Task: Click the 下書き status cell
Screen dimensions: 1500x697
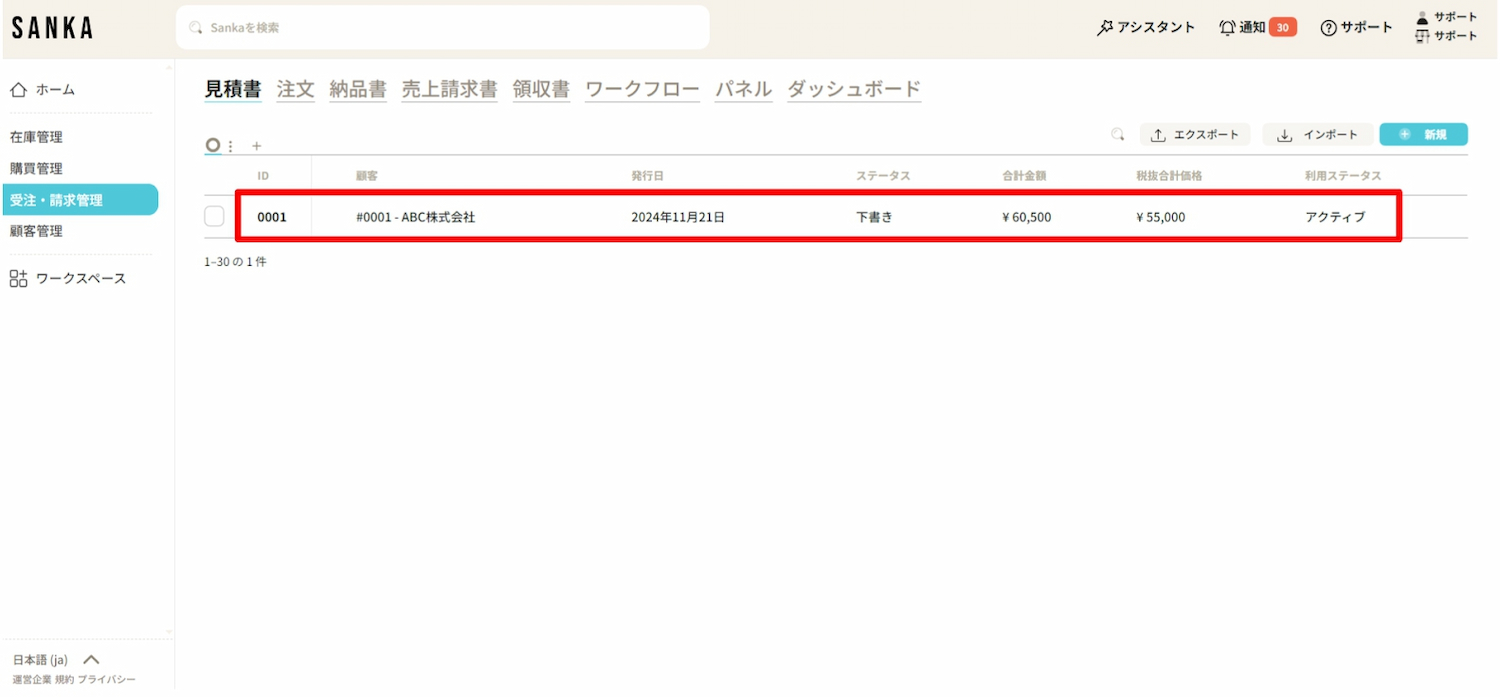Action: point(874,217)
